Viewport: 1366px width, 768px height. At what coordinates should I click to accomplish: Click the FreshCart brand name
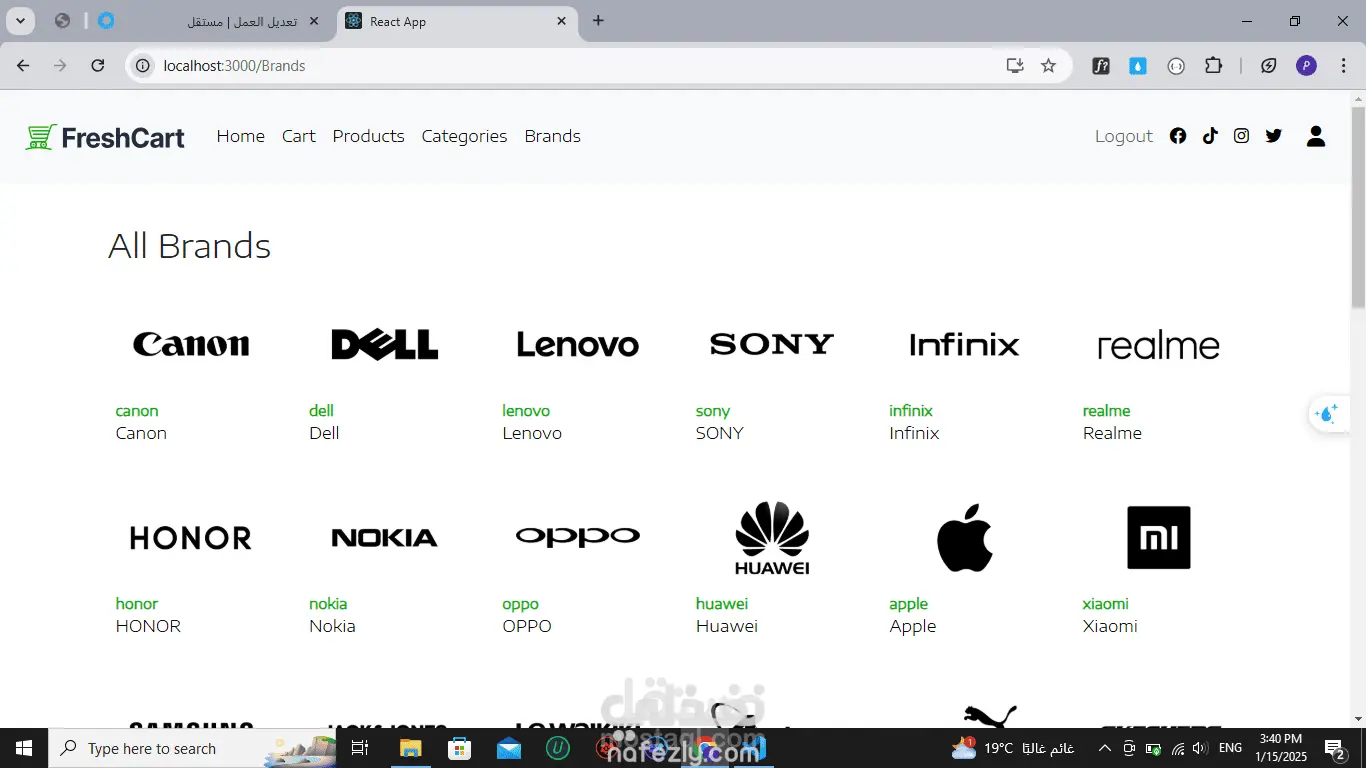[x=123, y=137]
